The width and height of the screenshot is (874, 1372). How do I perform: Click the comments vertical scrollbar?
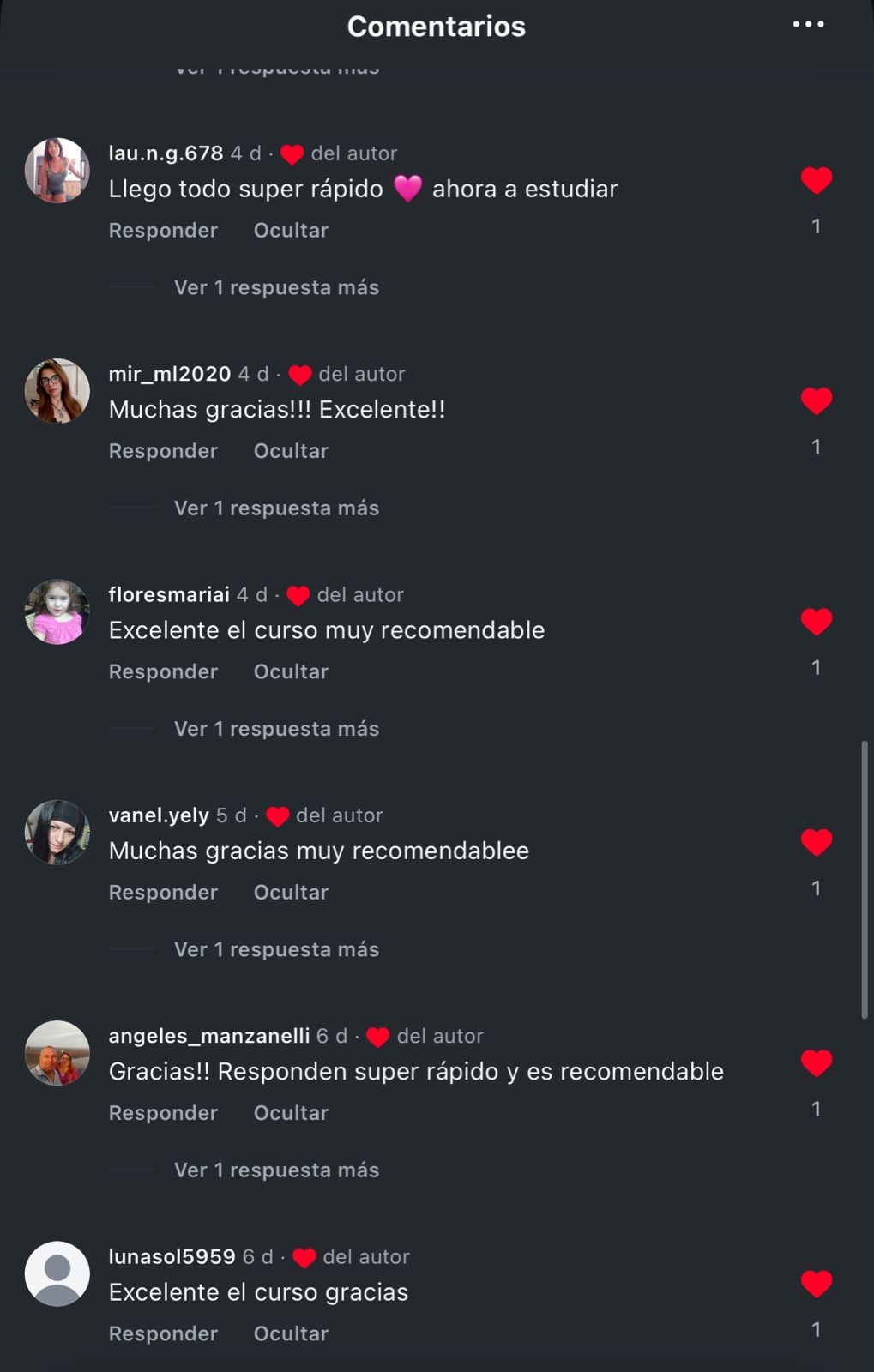tap(865, 880)
